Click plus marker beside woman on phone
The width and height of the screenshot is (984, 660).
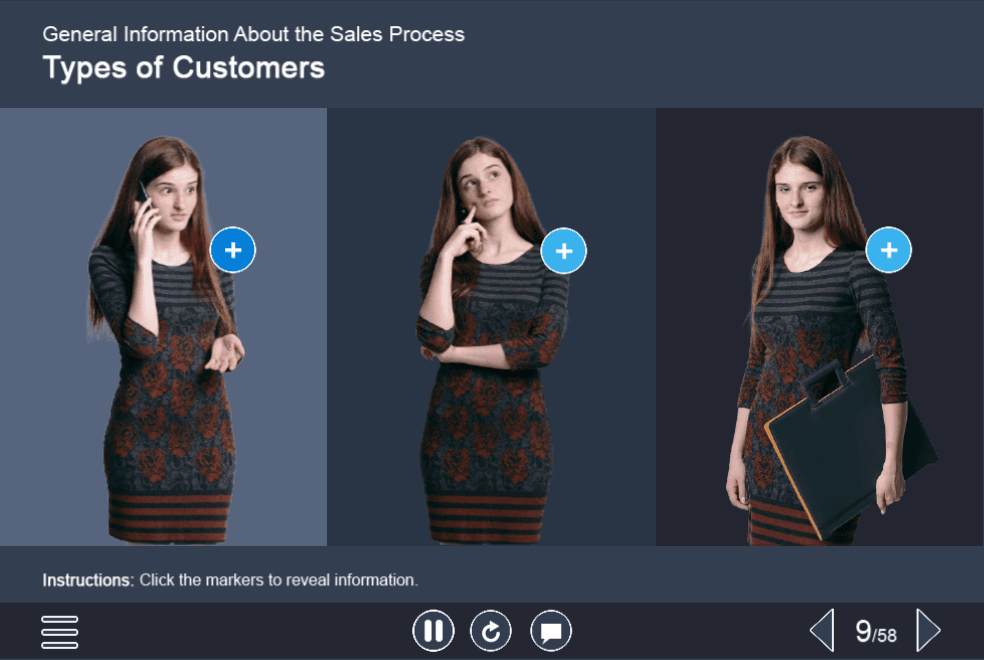click(x=233, y=250)
